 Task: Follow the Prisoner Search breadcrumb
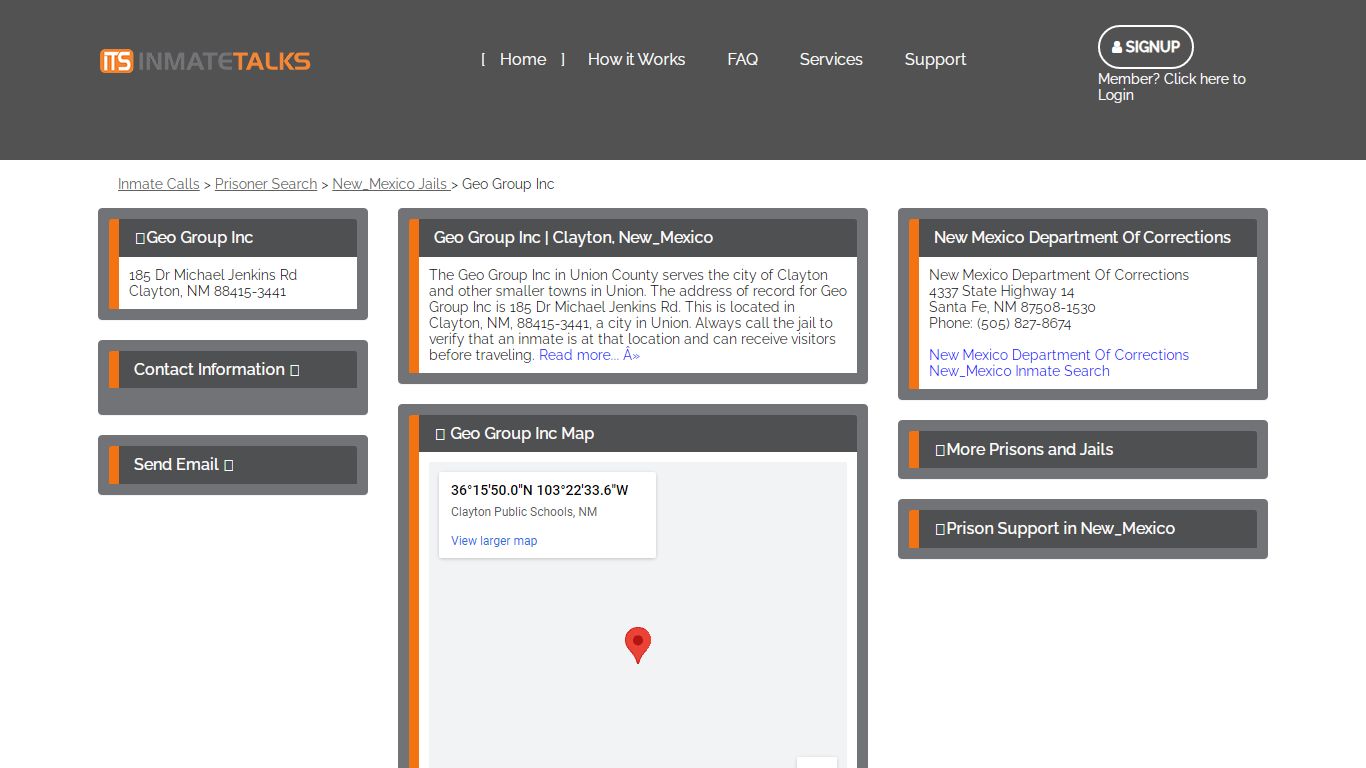(266, 184)
